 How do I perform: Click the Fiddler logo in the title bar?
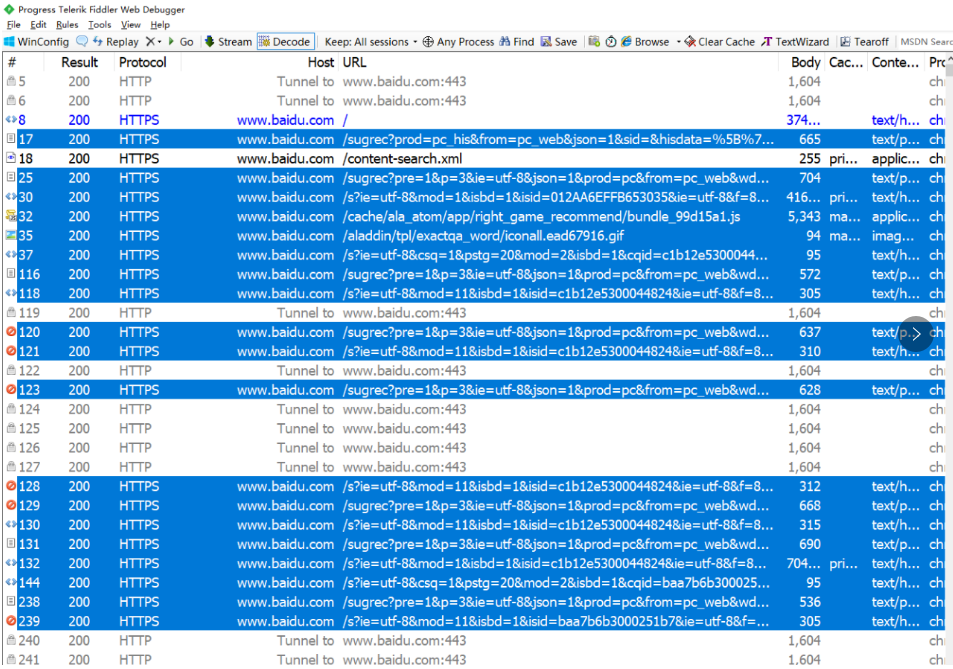(9, 9)
